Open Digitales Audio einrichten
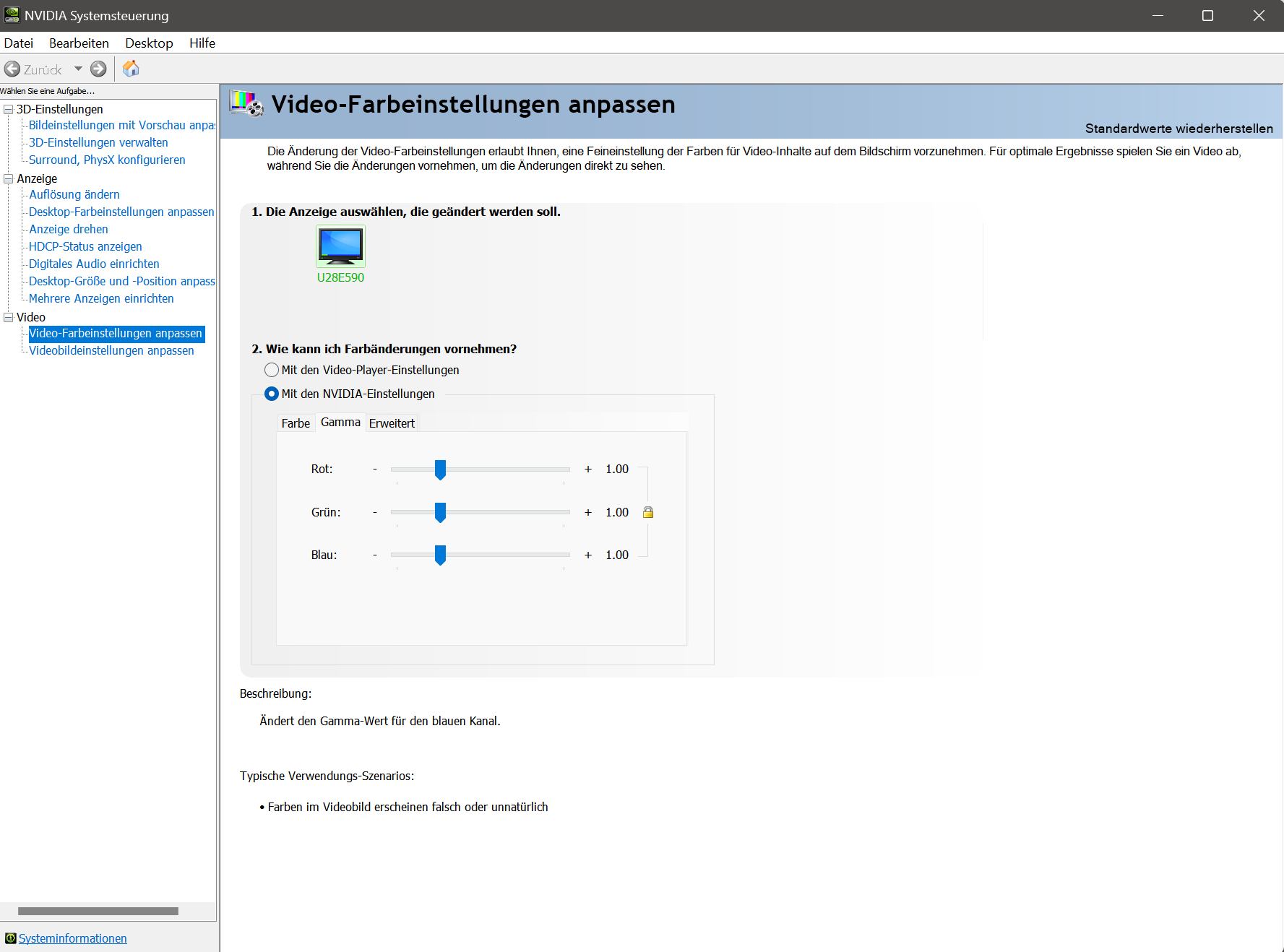 click(x=94, y=264)
